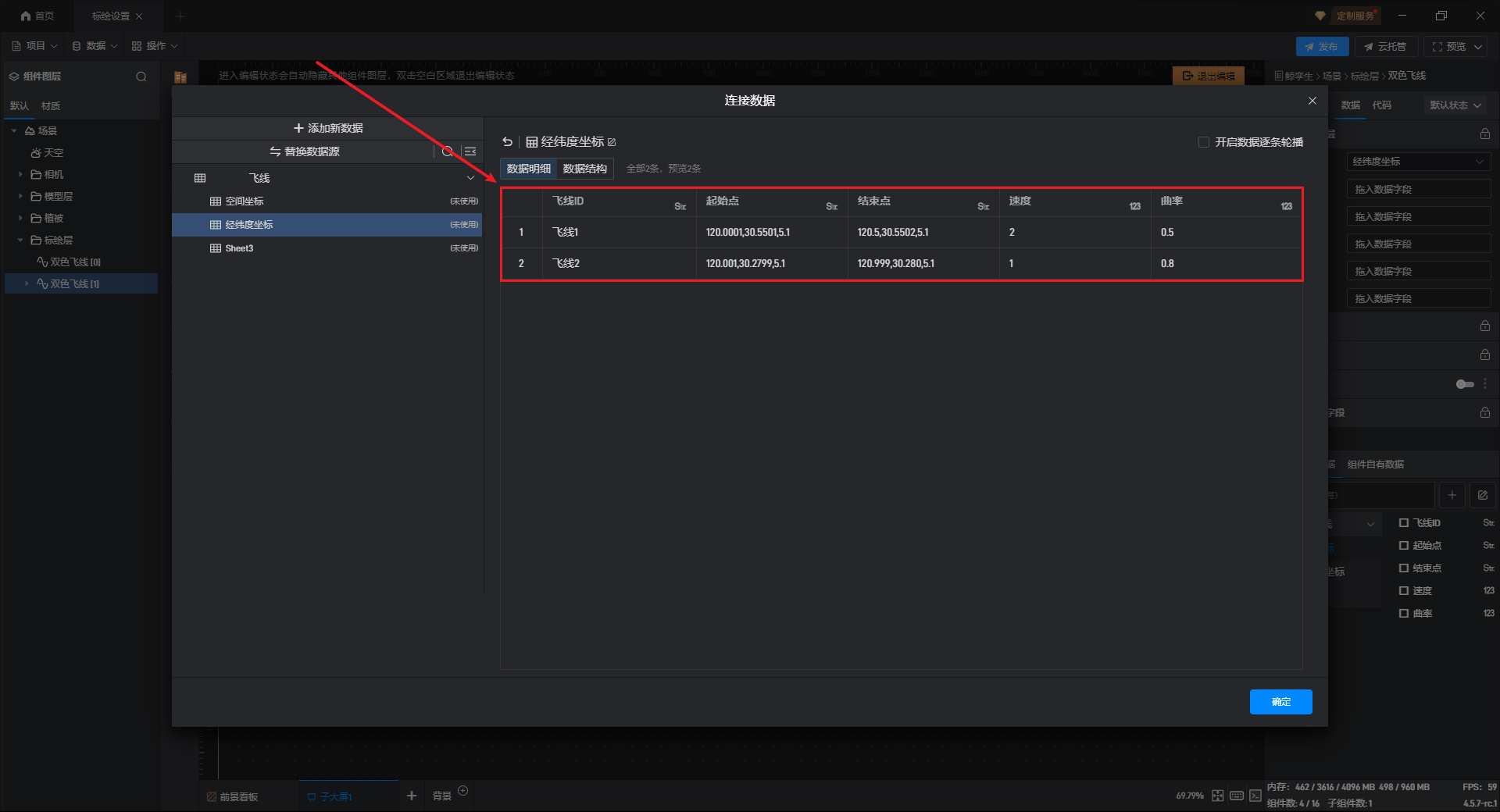
Task: Click the top lock icon in the data panel
Action: click(1484, 134)
